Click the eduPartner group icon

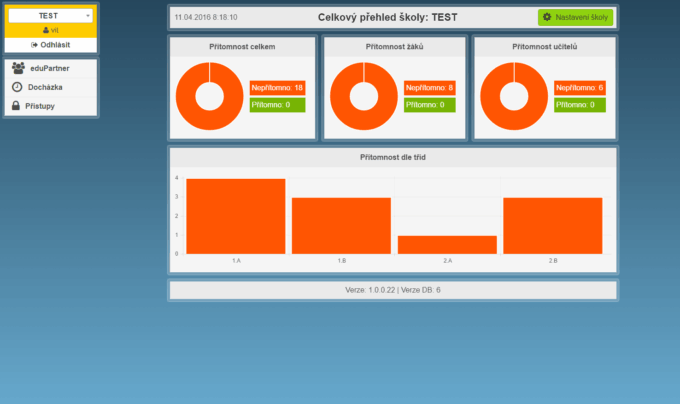tap(18, 68)
